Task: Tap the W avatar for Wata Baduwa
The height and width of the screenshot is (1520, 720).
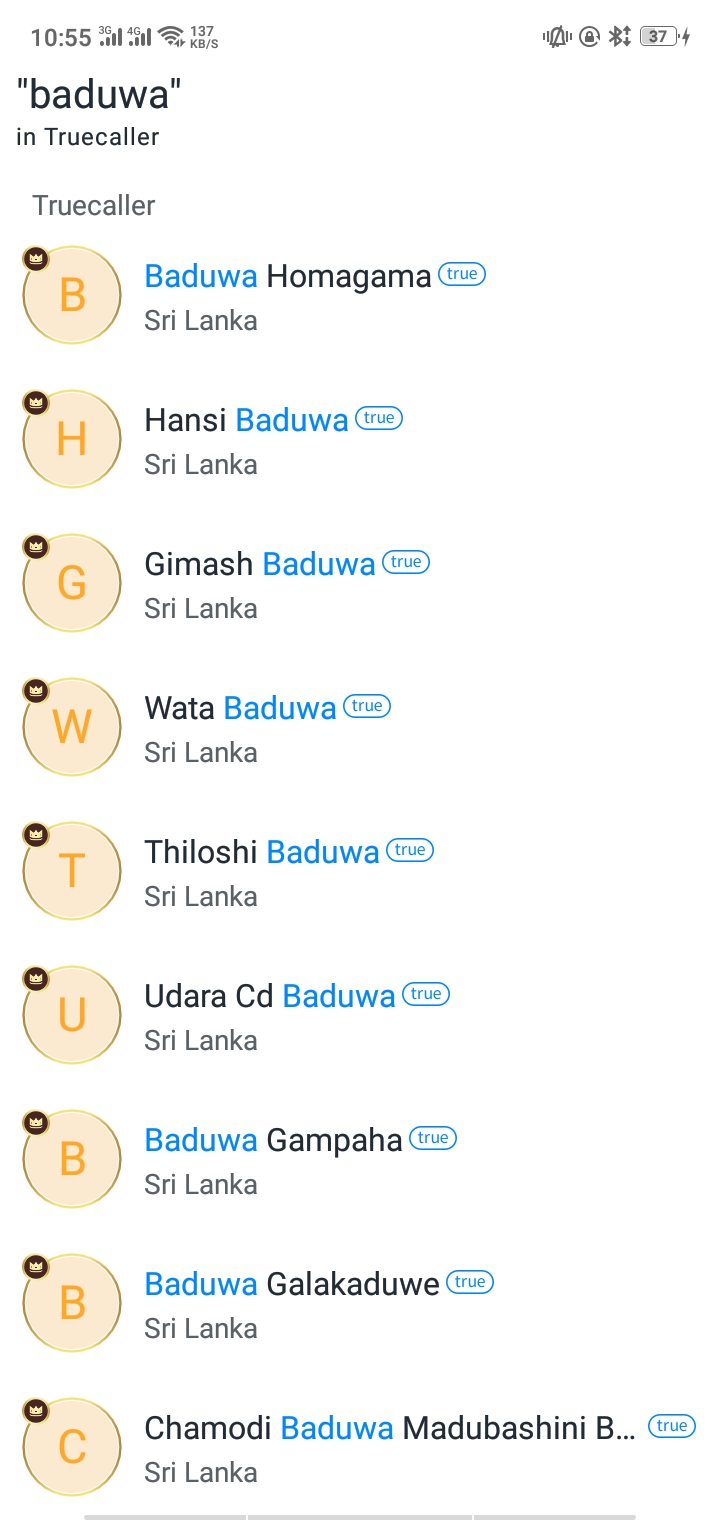Action: pos(72,727)
